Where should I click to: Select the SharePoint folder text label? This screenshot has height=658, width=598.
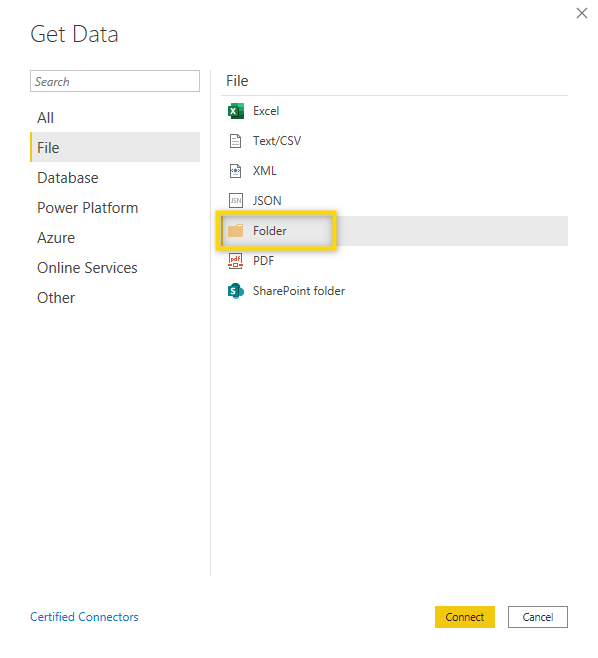pos(299,291)
